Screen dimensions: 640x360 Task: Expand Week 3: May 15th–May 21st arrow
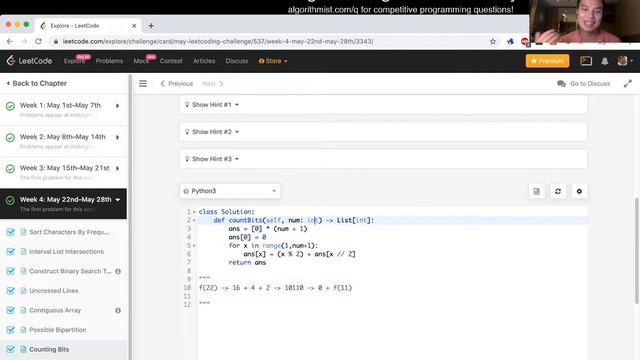click(x=118, y=168)
